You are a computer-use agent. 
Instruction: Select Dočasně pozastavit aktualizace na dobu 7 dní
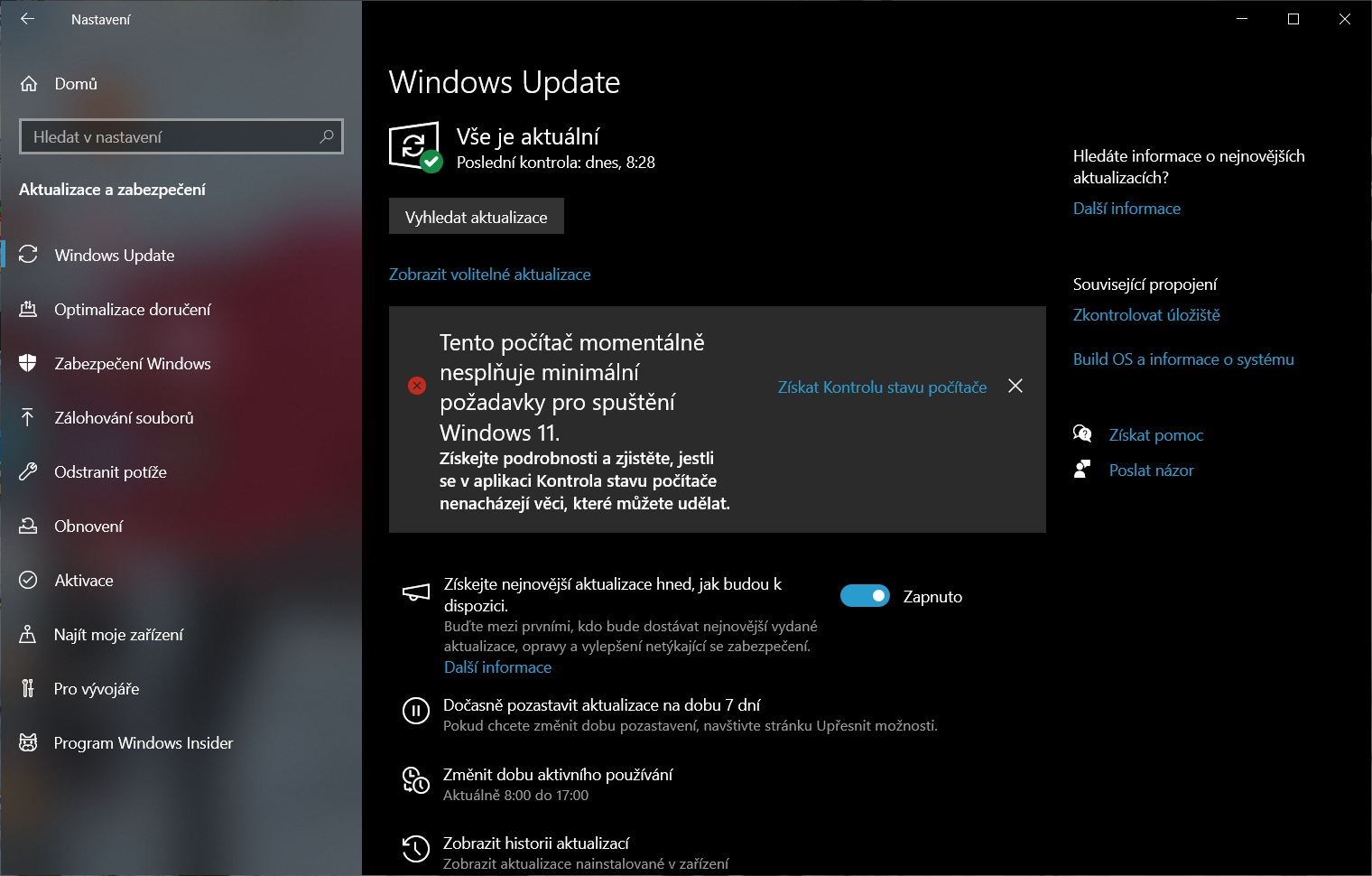[602, 704]
